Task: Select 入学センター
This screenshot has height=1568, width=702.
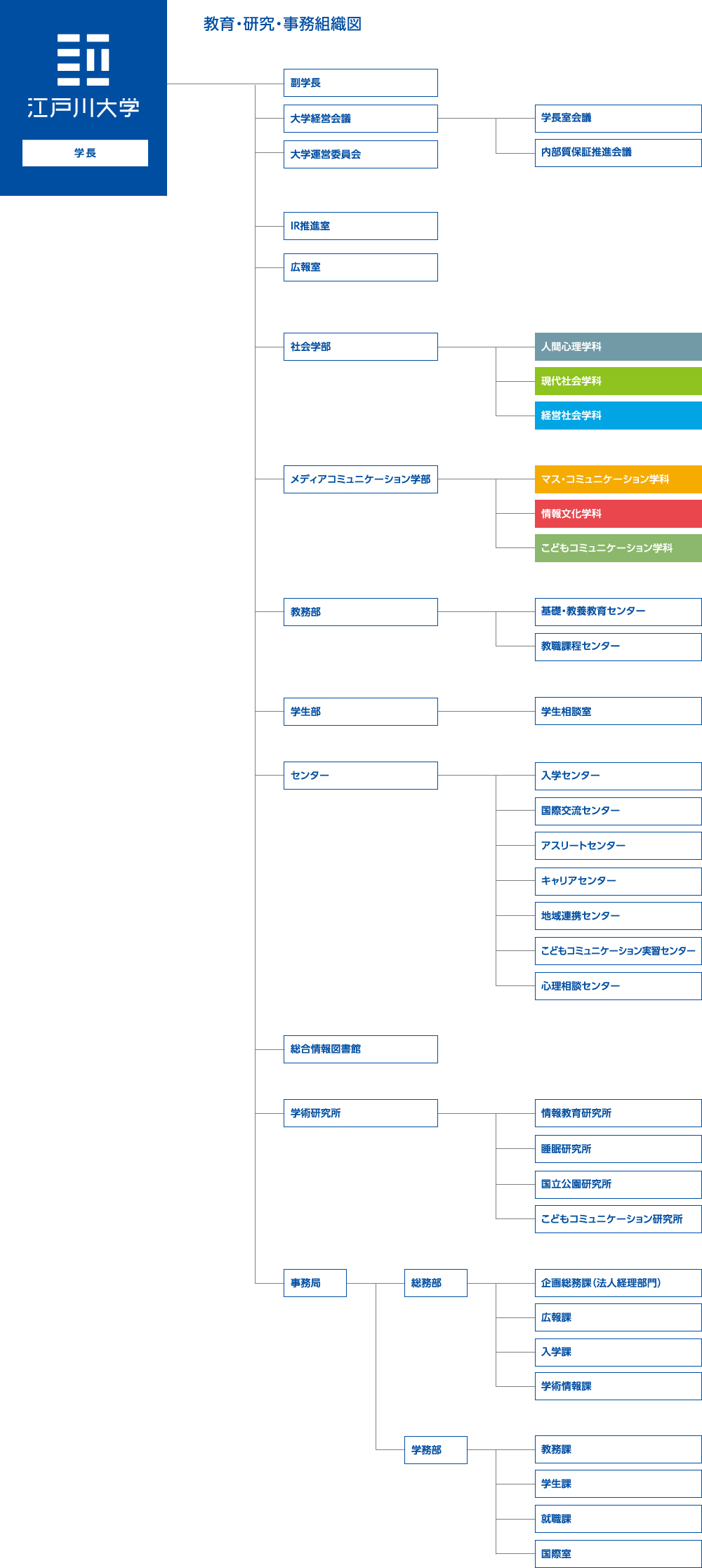Action: coord(618,776)
